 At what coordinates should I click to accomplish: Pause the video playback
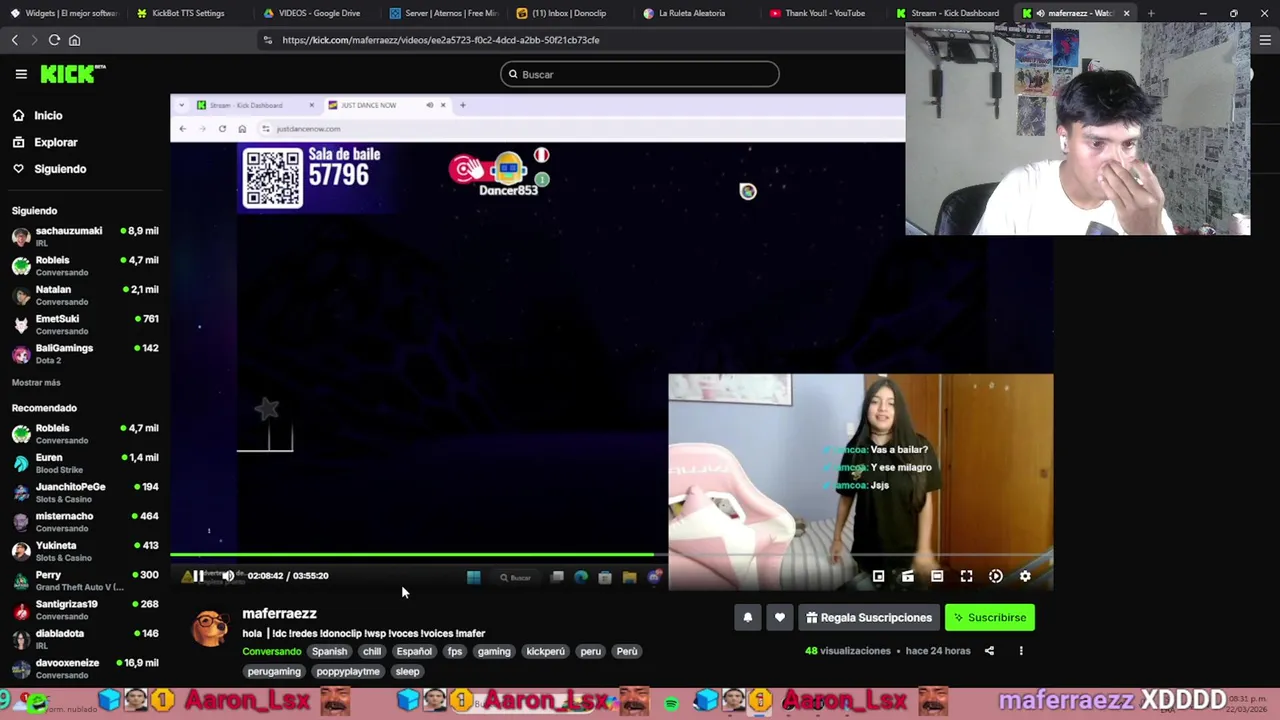click(198, 575)
